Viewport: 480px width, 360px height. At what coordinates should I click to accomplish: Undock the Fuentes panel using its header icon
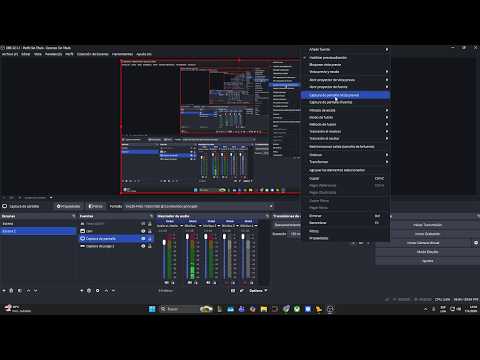pyautogui.click(x=151, y=216)
